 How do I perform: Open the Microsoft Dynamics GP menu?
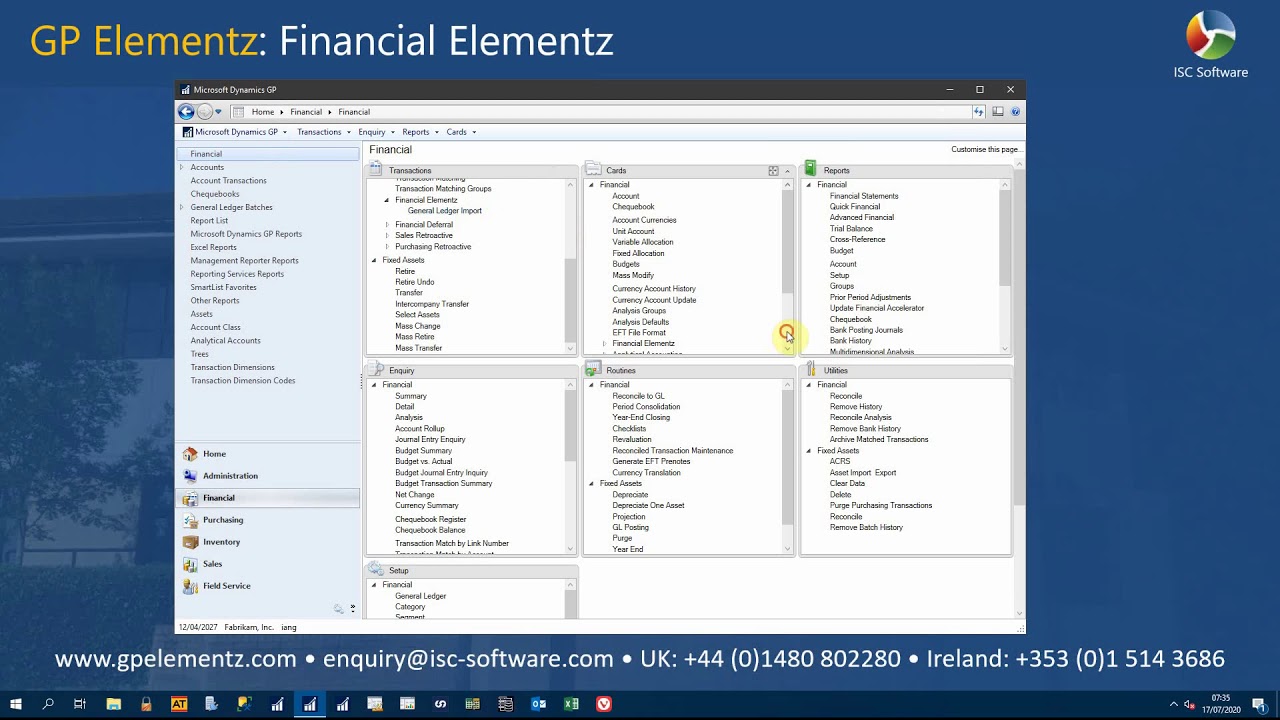pyautogui.click(x=235, y=132)
